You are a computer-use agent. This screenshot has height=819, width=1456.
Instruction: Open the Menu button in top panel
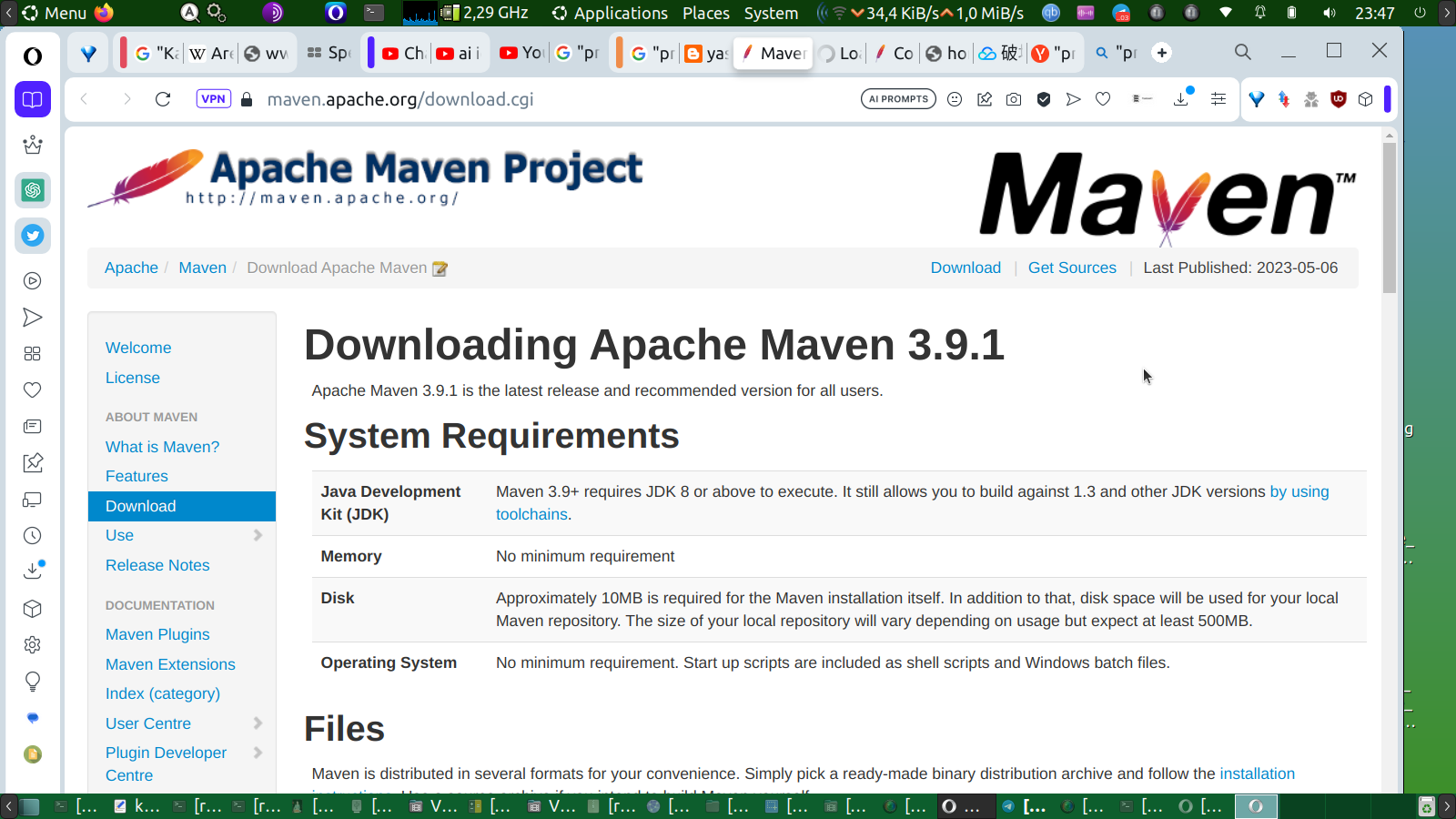pos(55,13)
